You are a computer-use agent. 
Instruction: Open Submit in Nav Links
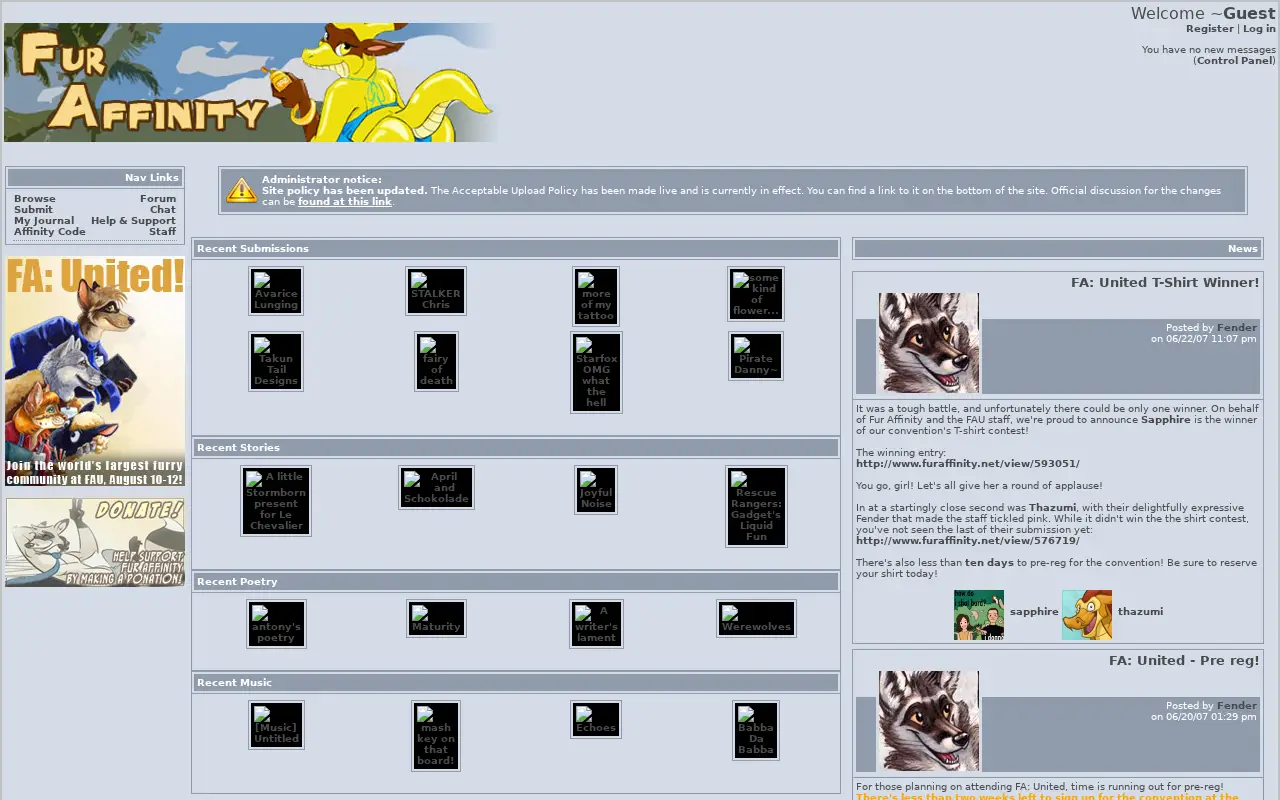[33, 210]
